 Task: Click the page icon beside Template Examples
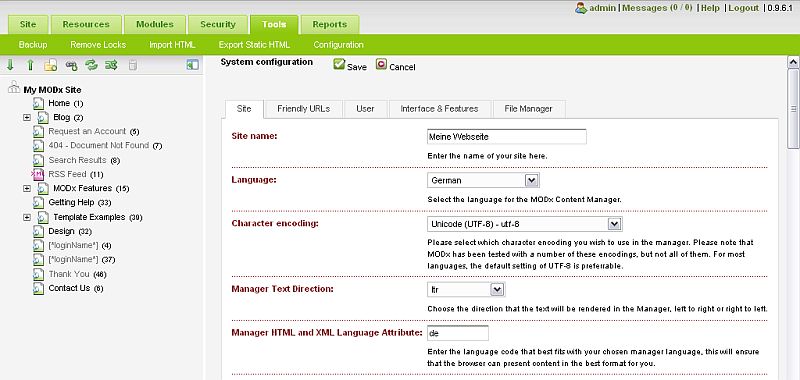[x=43, y=217]
